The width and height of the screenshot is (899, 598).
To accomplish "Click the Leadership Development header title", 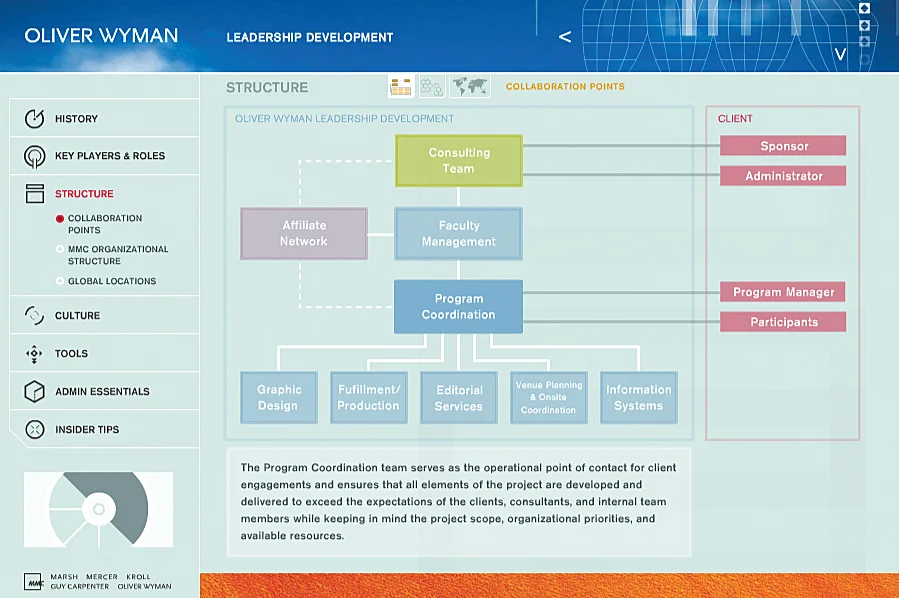I will point(310,37).
